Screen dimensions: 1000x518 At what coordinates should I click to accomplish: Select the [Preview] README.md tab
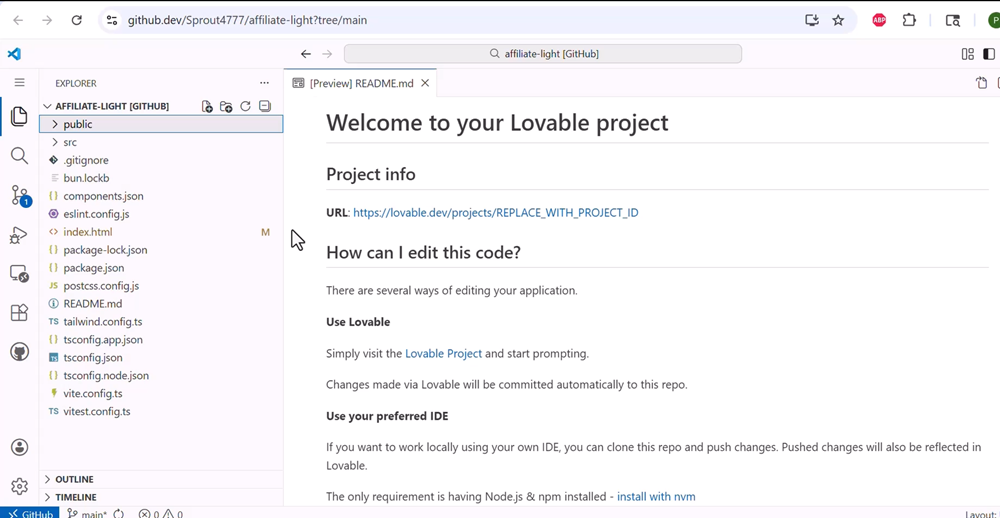[361, 84]
